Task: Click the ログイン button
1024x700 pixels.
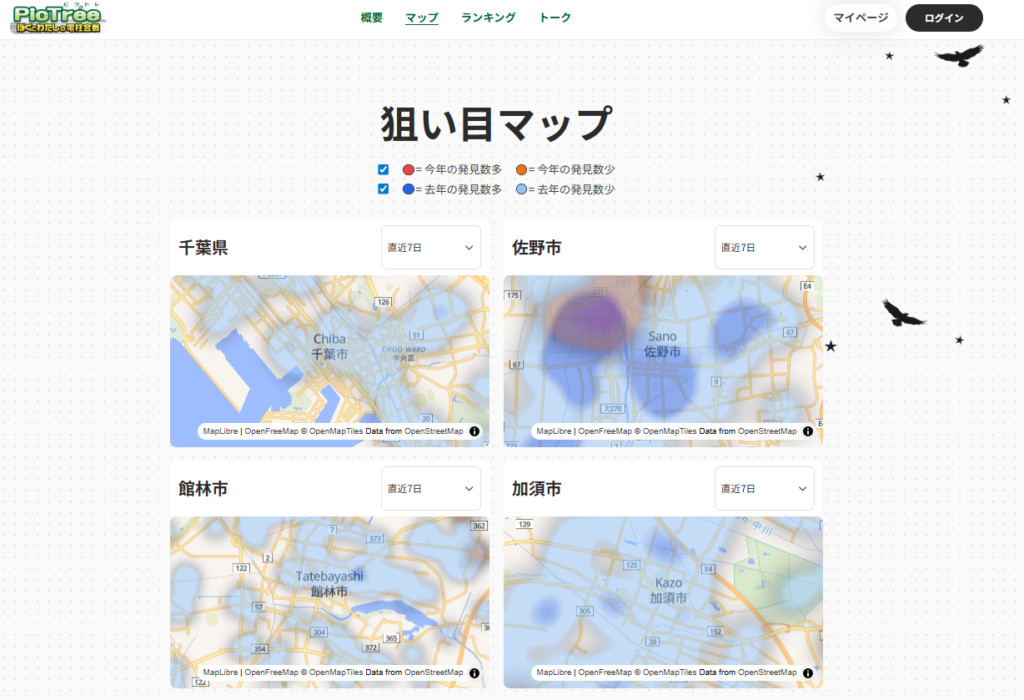Action: coord(944,18)
